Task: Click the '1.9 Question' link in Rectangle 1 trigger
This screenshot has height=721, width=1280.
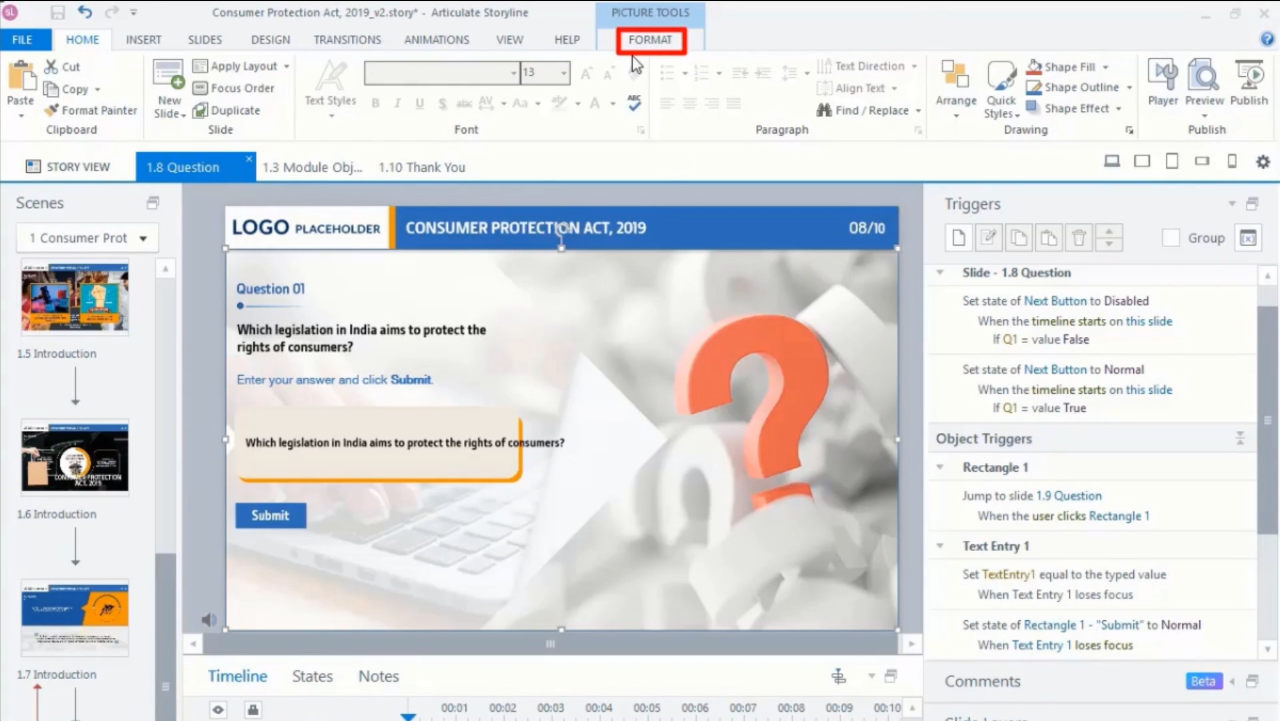Action: 1069,496
